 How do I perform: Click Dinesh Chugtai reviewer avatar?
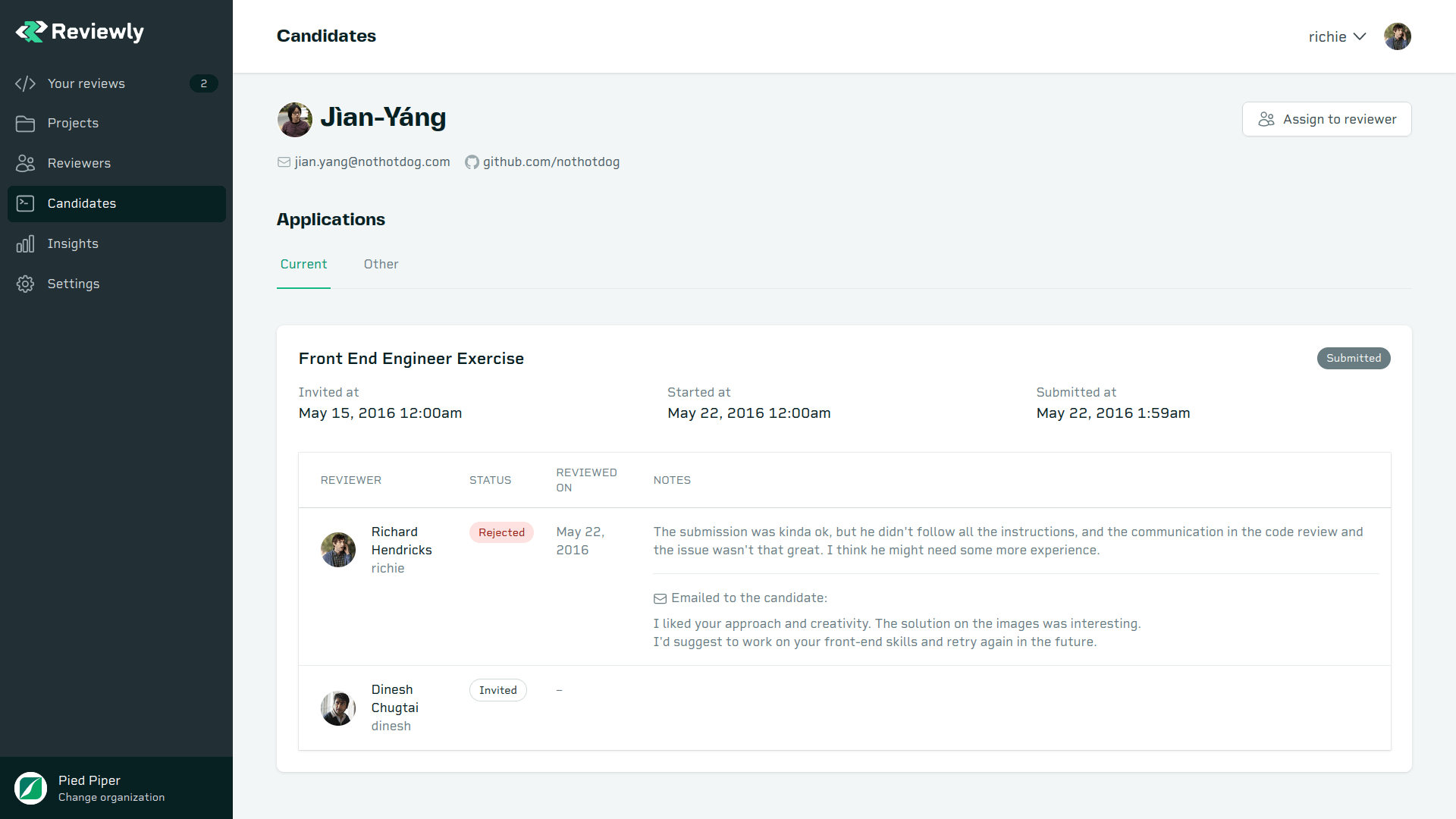coord(338,708)
